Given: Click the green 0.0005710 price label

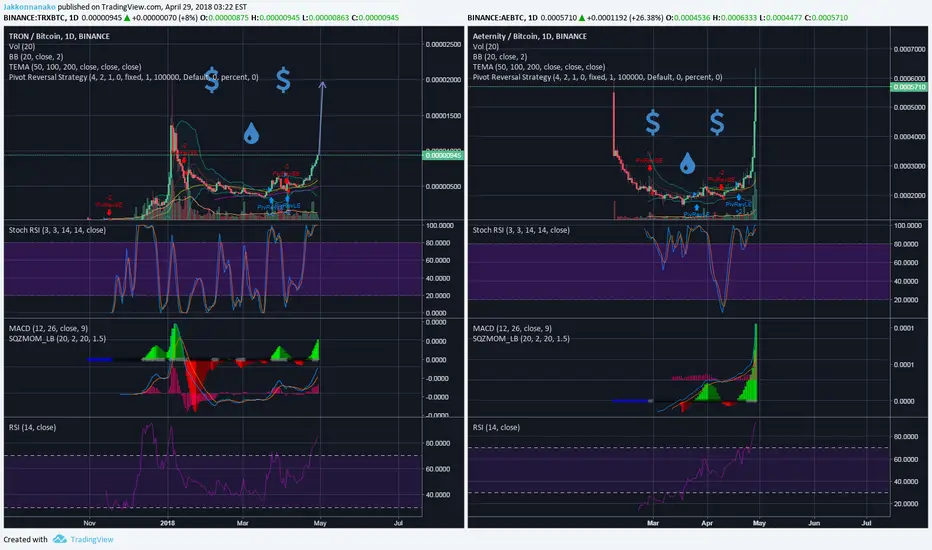Looking at the screenshot, I should (909, 87).
